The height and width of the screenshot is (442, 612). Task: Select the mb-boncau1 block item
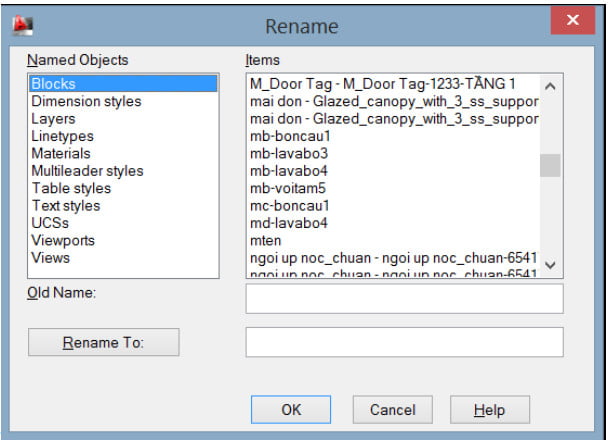click(x=288, y=136)
